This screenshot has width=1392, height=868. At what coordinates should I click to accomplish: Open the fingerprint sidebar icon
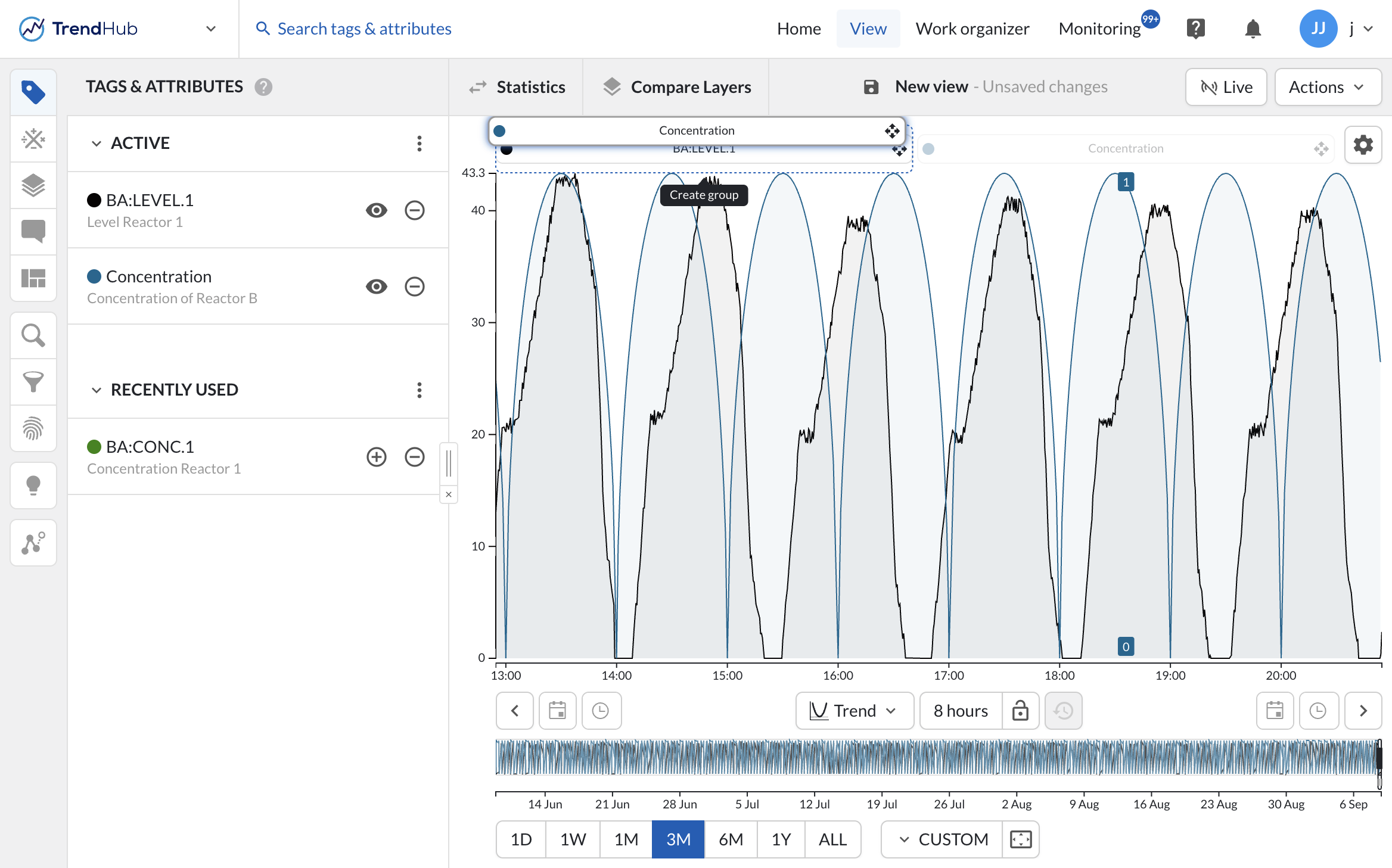point(33,428)
